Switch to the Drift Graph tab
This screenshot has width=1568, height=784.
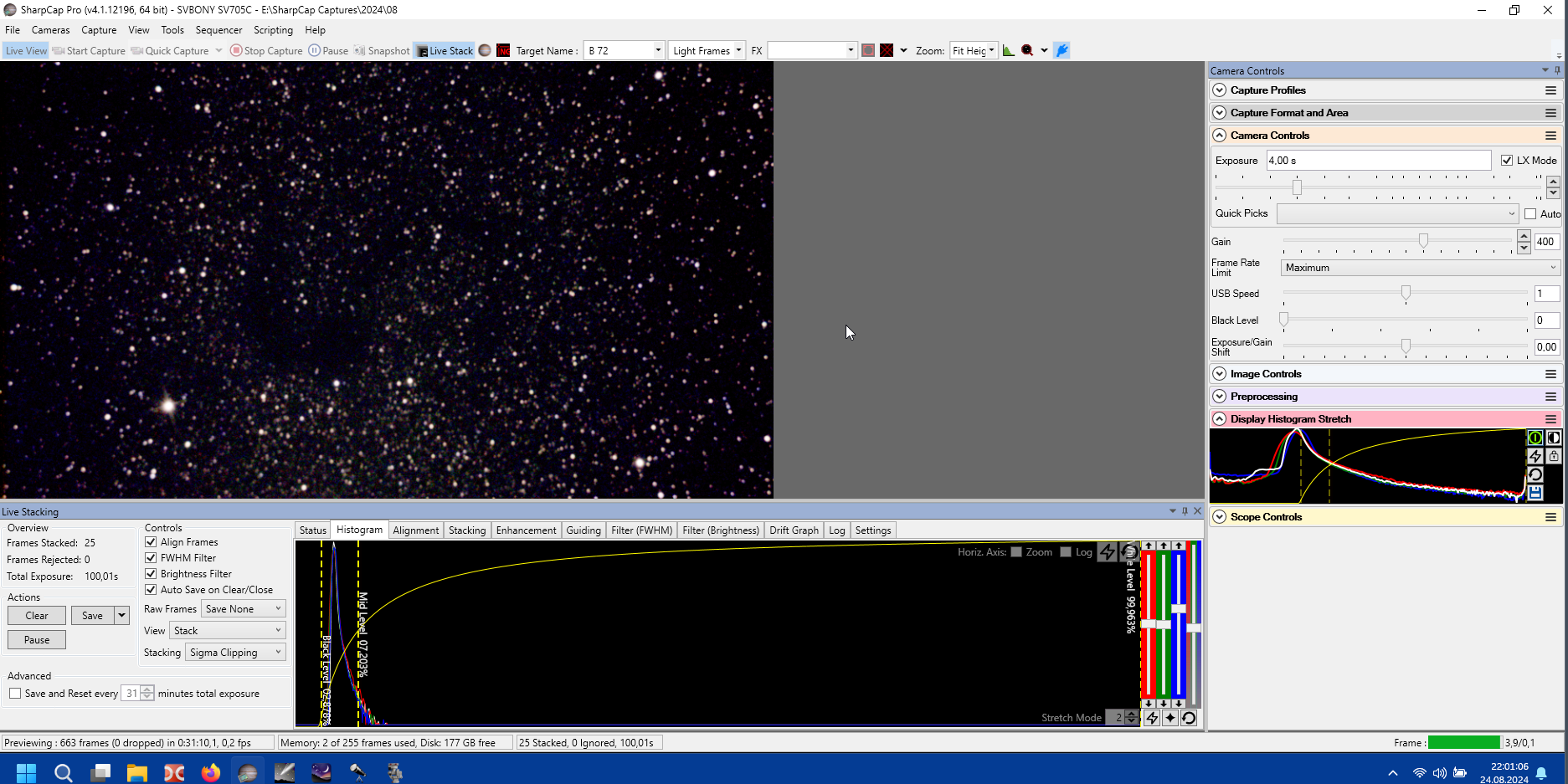(x=794, y=530)
